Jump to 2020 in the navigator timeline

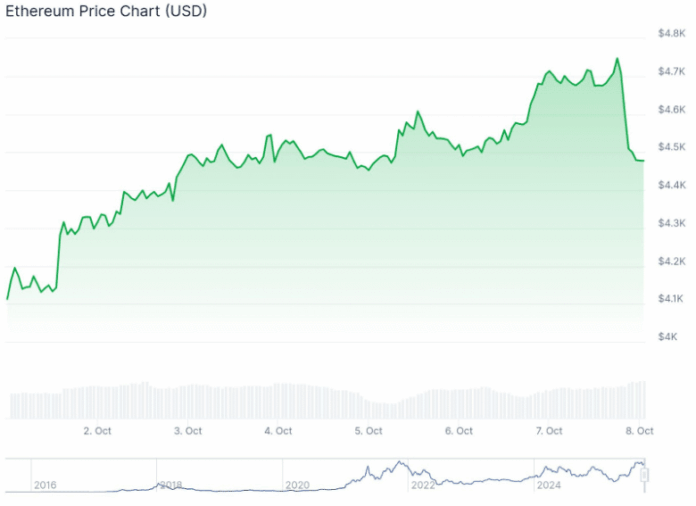[x=297, y=485]
